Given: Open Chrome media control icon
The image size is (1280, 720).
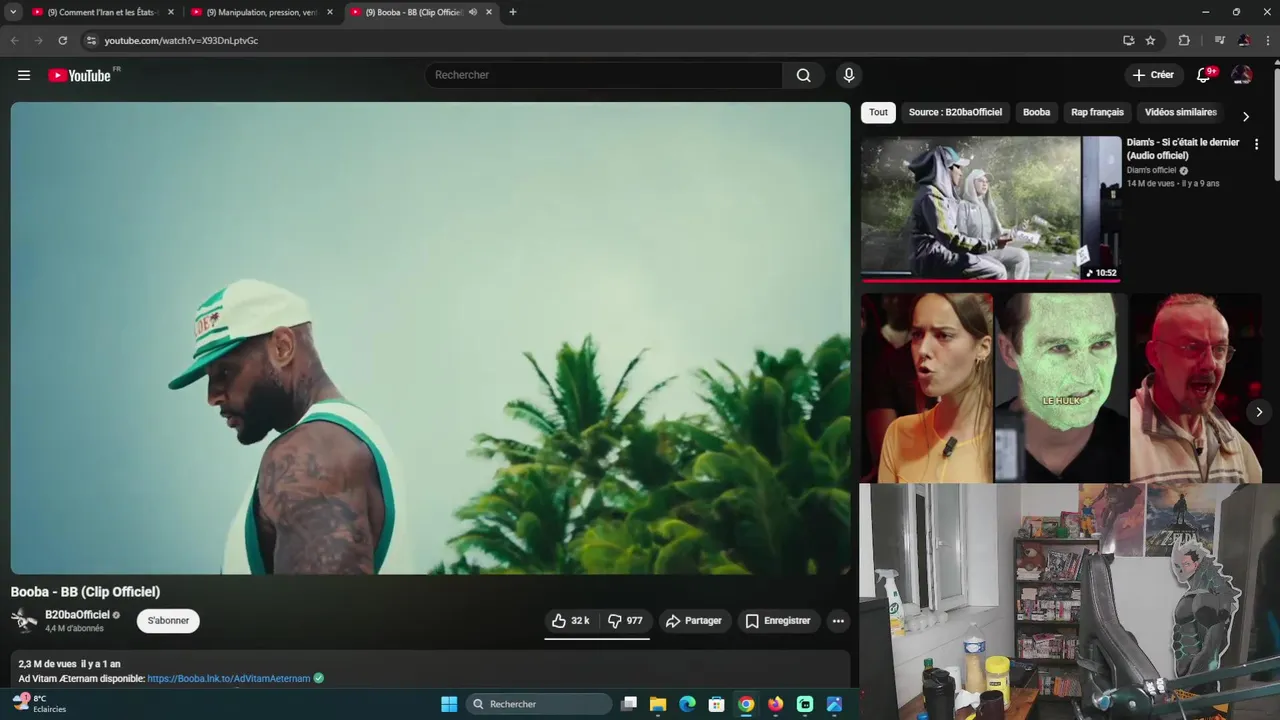Looking at the screenshot, I should click(x=1219, y=41).
